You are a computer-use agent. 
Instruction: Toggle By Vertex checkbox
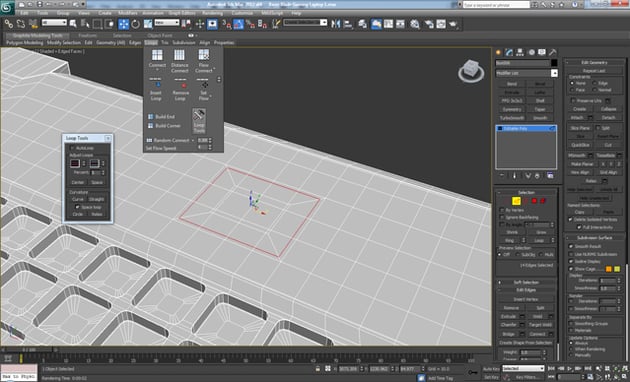point(502,210)
